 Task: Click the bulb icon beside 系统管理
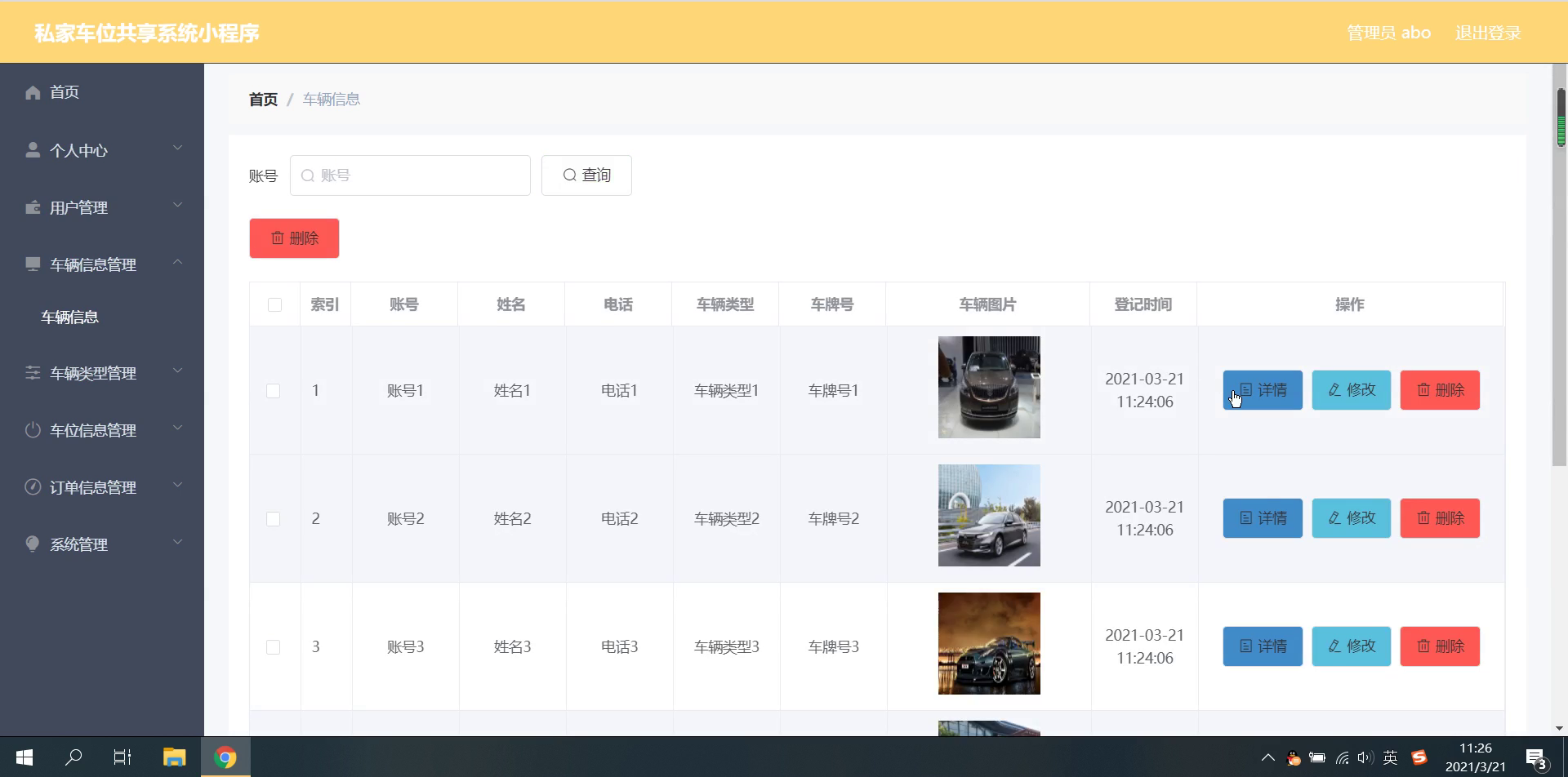pos(33,544)
